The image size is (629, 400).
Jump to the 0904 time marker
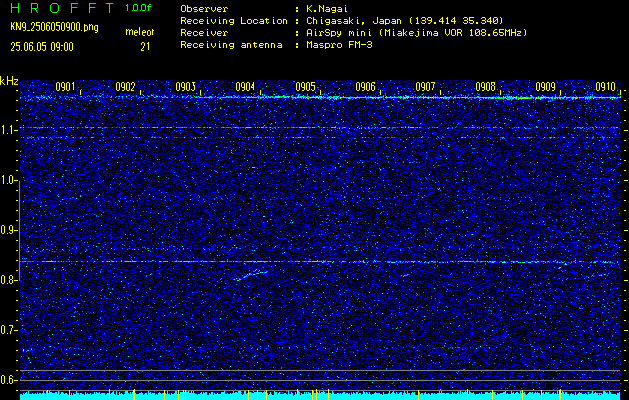(245, 87)
